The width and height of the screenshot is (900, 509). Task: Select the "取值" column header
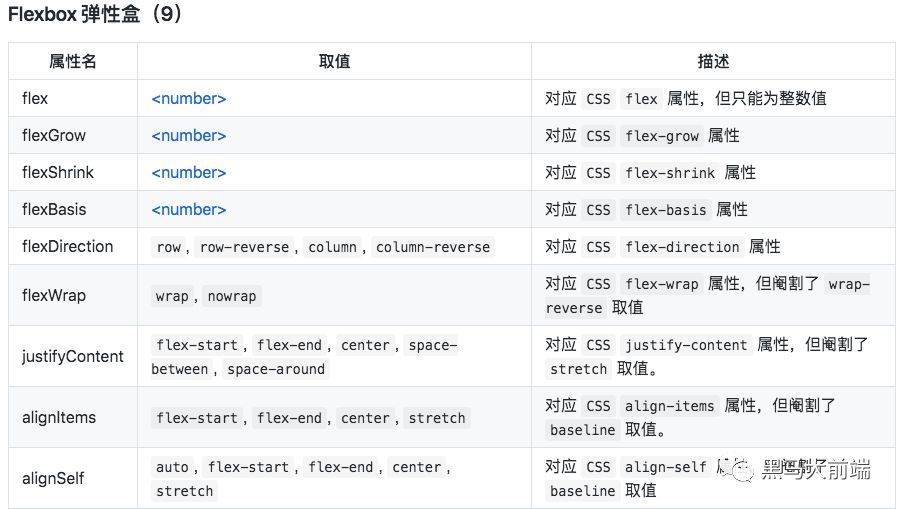pyautogui.click(x=334, y=62)
